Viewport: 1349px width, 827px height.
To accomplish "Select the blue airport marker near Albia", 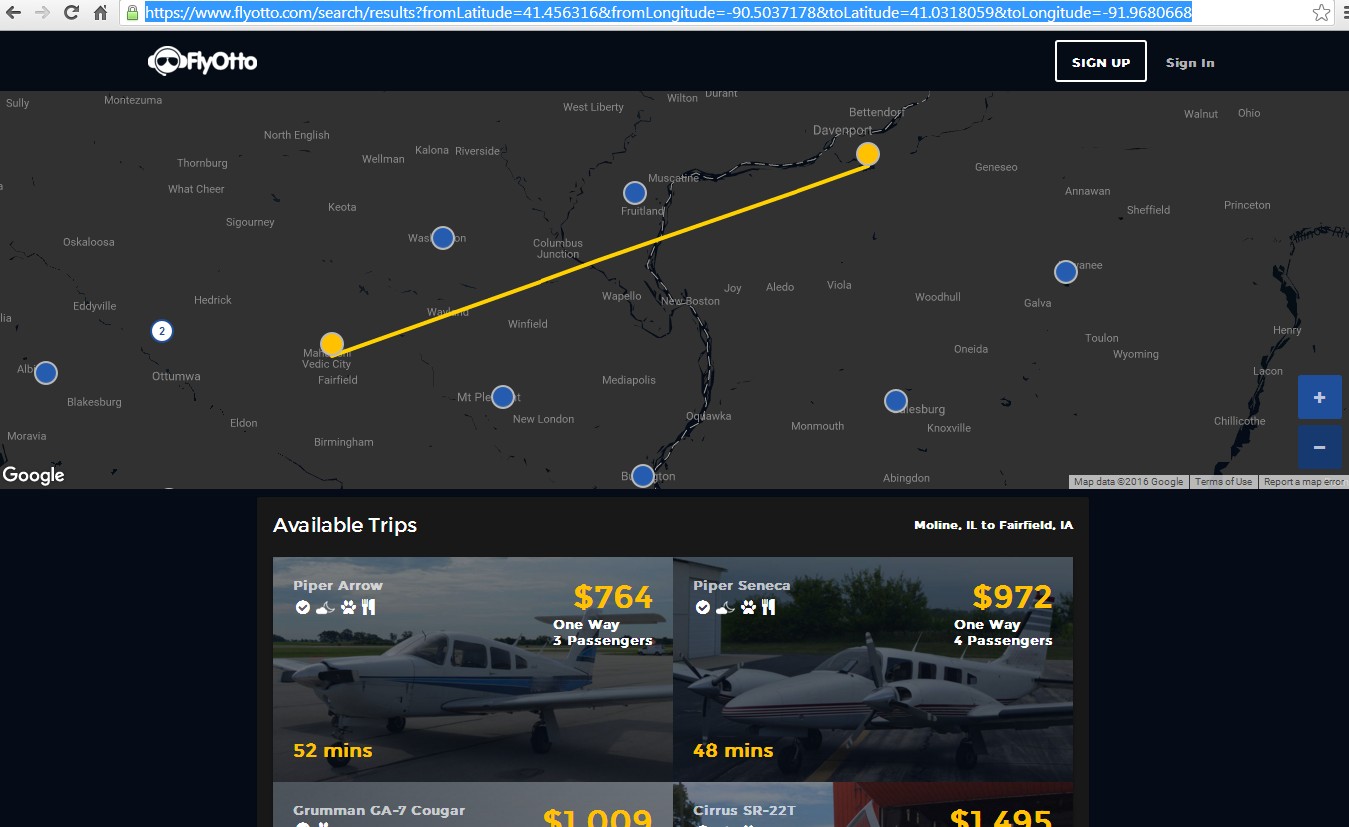I will coord(46,373).
